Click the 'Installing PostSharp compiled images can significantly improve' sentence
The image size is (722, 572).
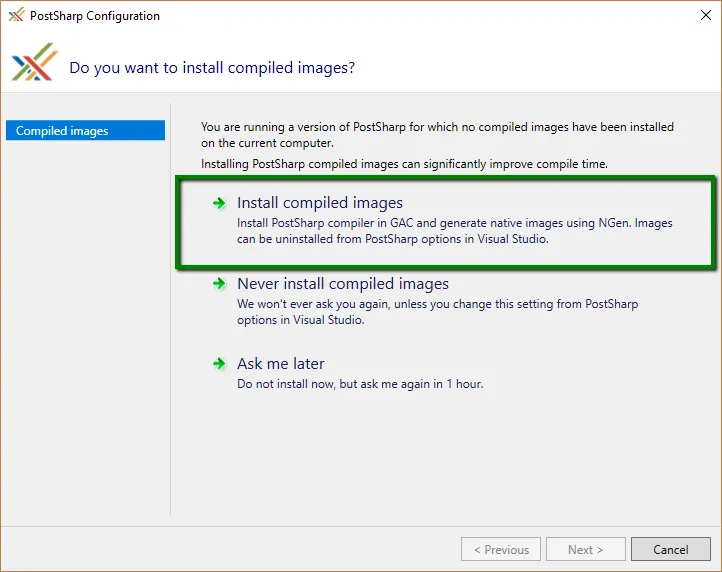point(404,164)
